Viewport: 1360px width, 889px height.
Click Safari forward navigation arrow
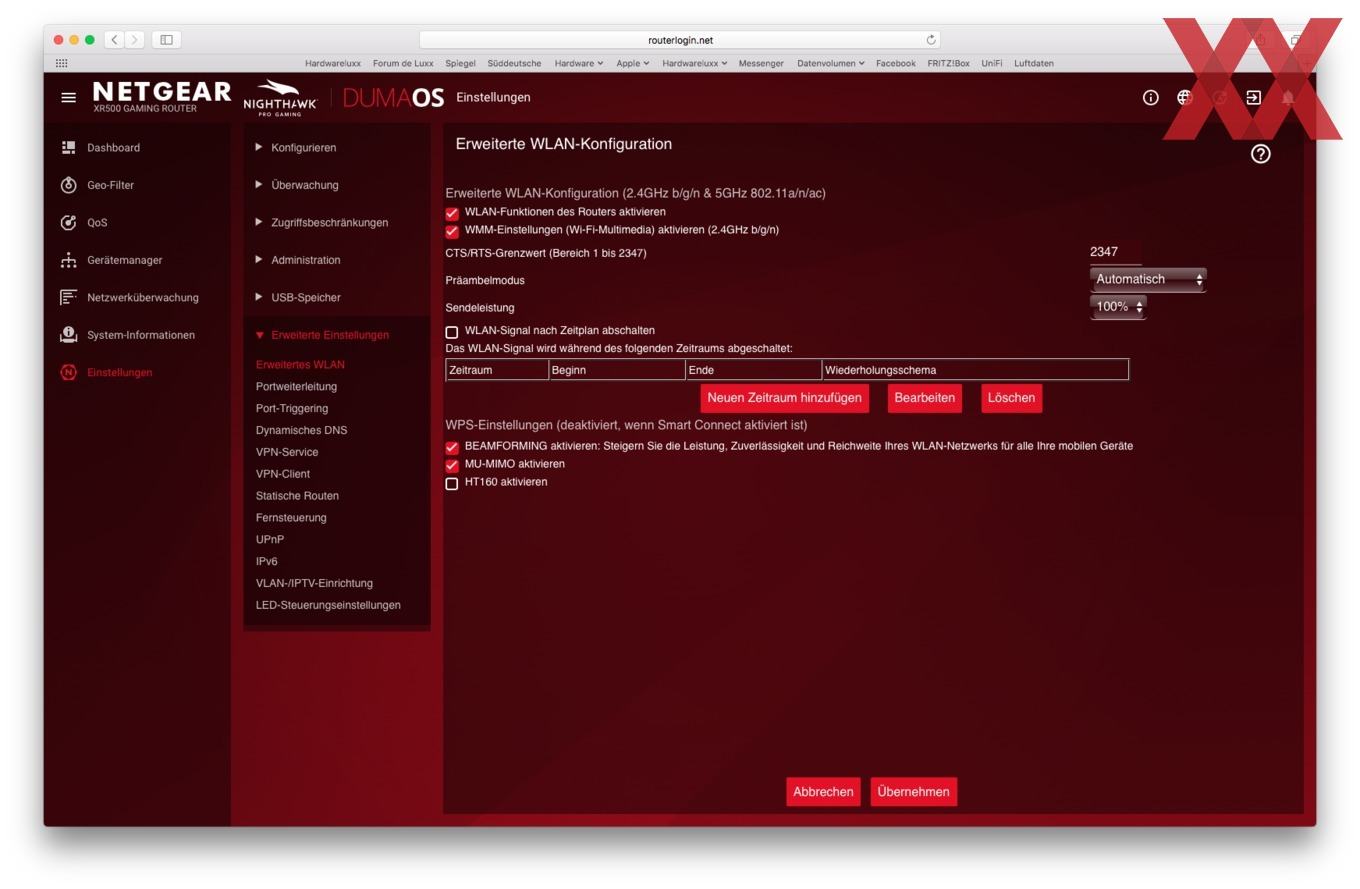135,40
